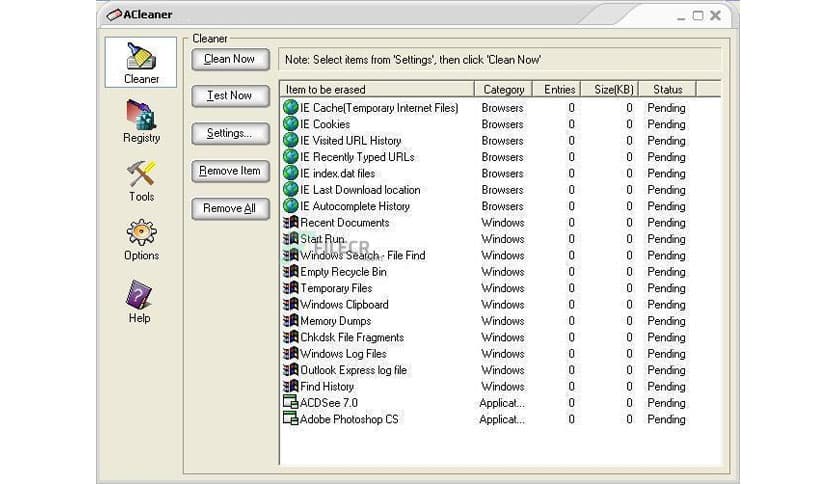Open the Cleaner section in sidebar

(x=141, y=62)
